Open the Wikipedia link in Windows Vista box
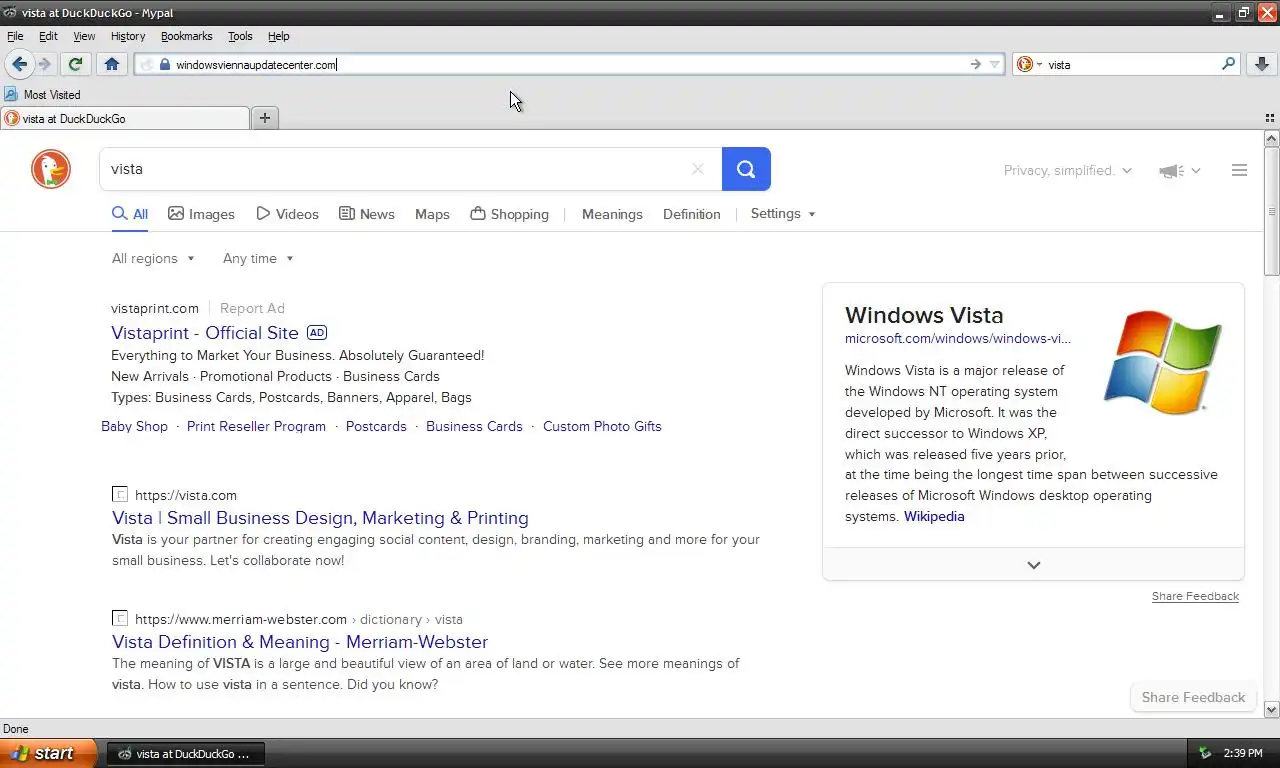The width and height of the screenshot is (1280, 768). point(934,517)
